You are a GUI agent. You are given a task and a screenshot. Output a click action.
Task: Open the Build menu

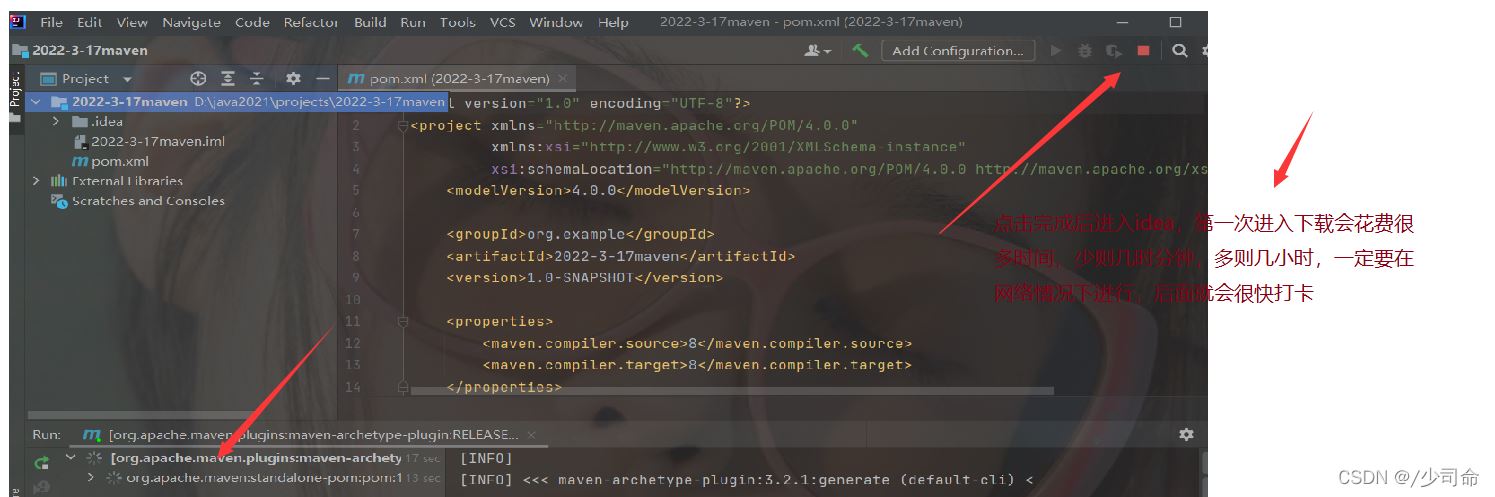tap(370, 22)
